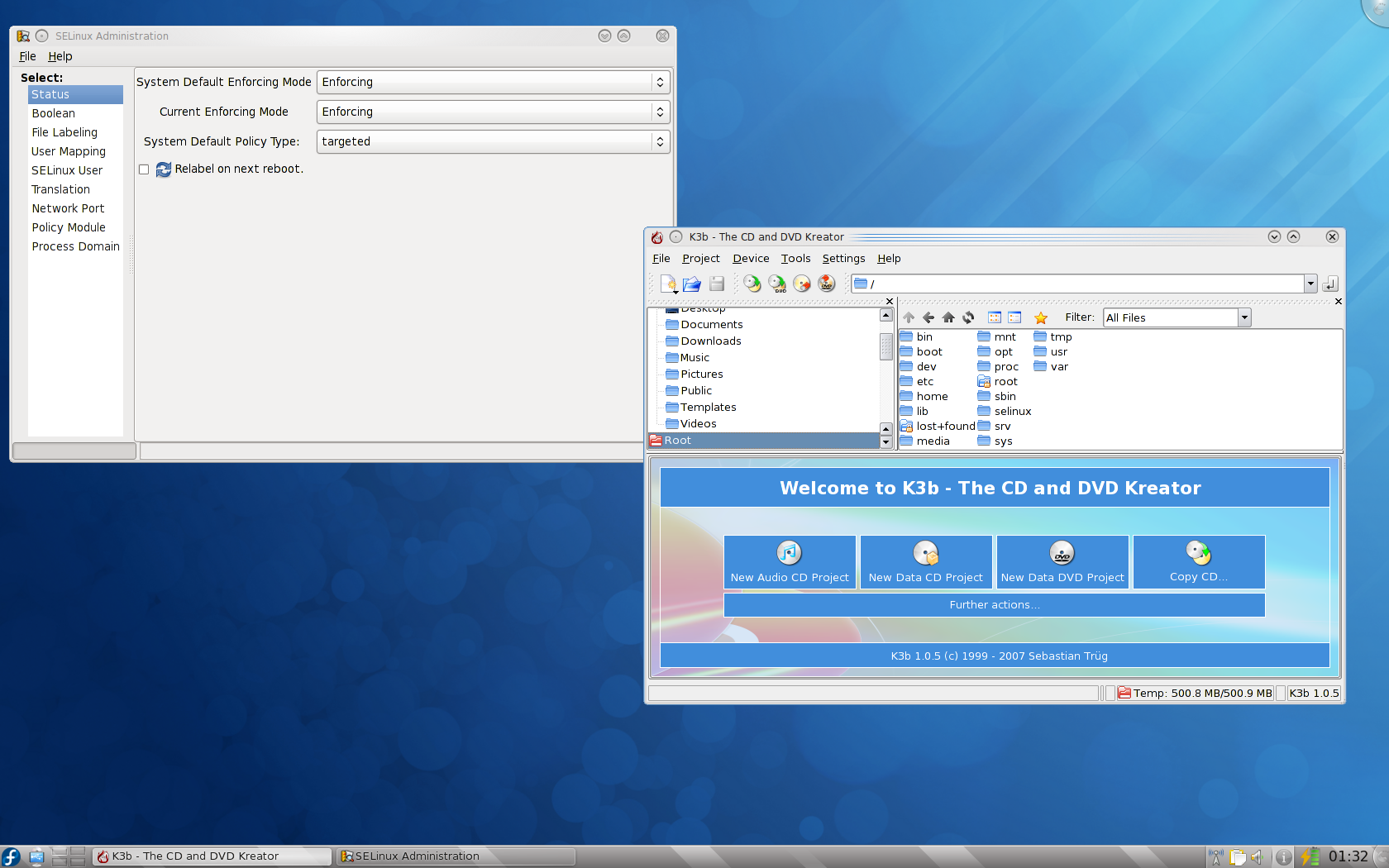Open bookmarks star in K3b file browser
The height and width of the screenshot is (868, 1389).
1041,317
